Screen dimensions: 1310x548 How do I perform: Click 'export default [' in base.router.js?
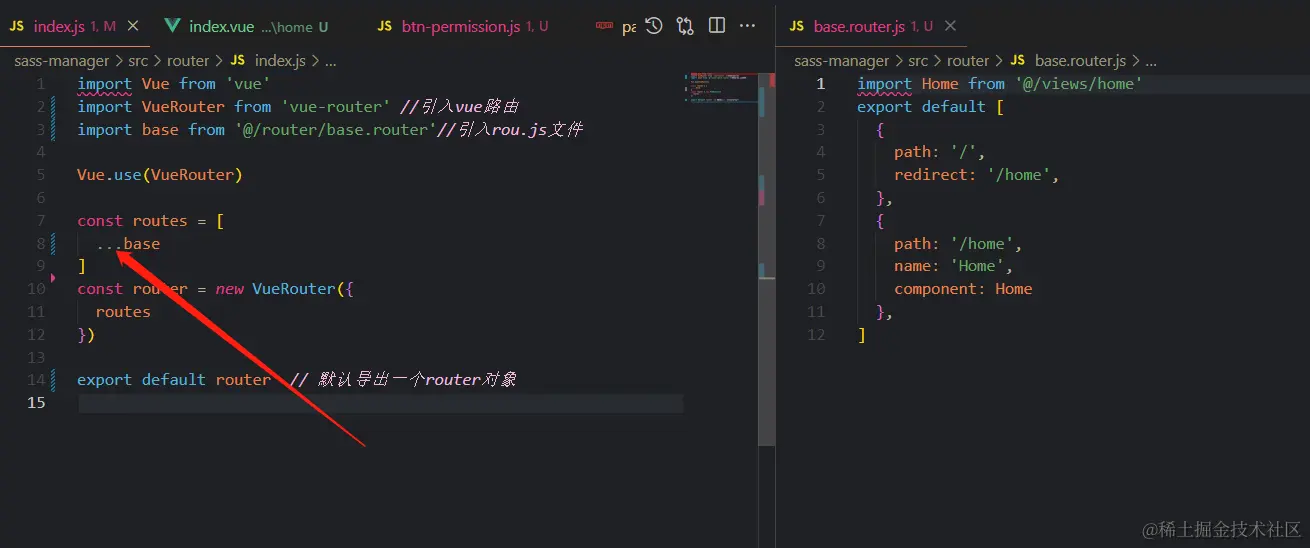pos(930,107)
